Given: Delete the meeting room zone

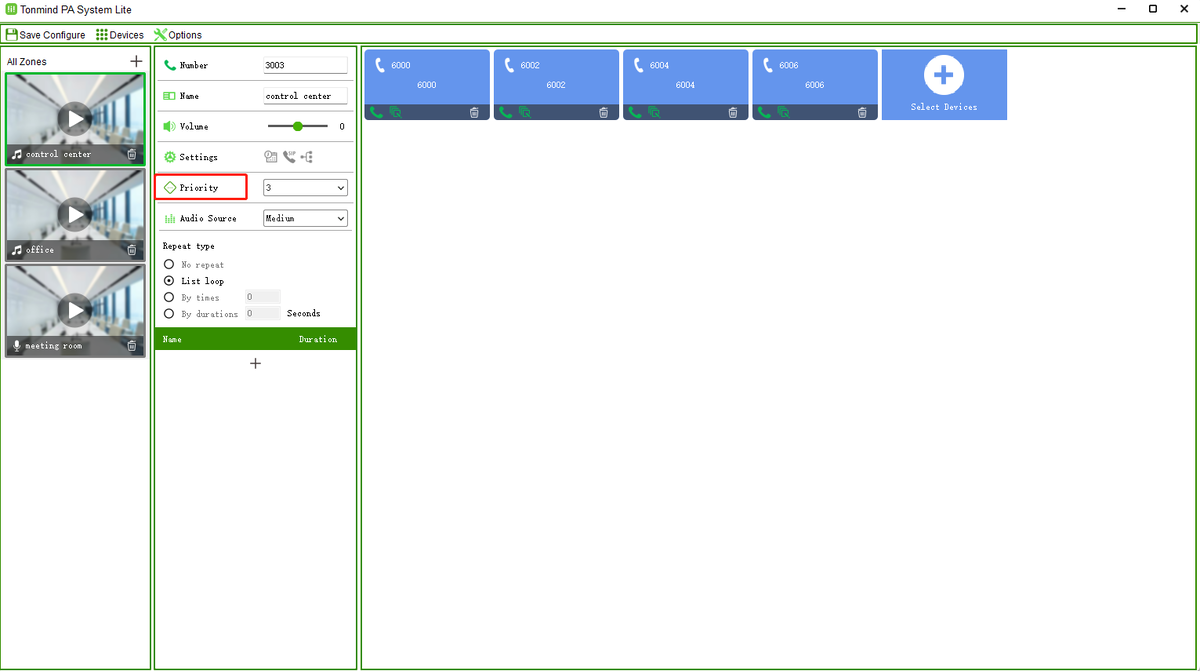Looking at the screenshot, I should pyautogui.click(x=132, y=346).
